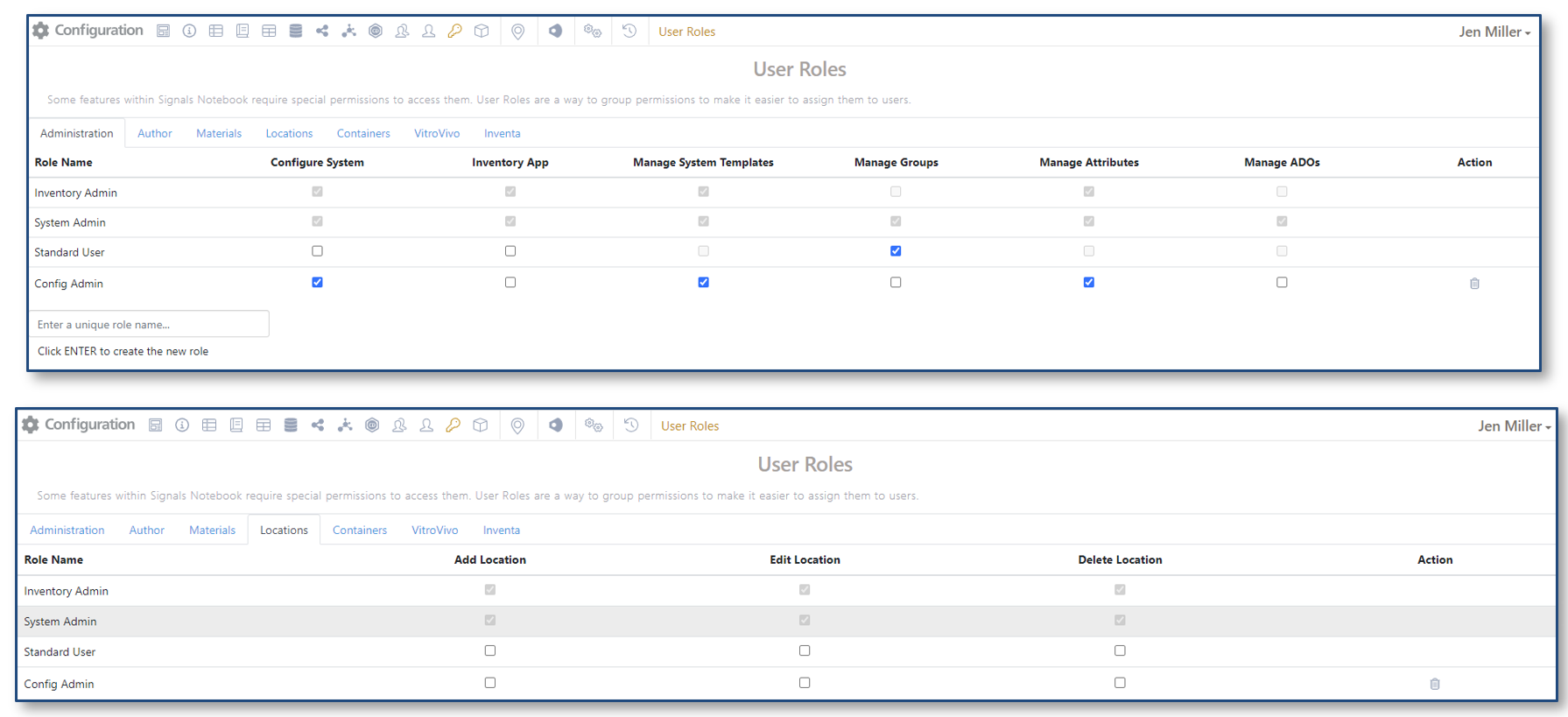
Task: Click Inventory Admin row label in the Administration view
Action: point(76,193)
